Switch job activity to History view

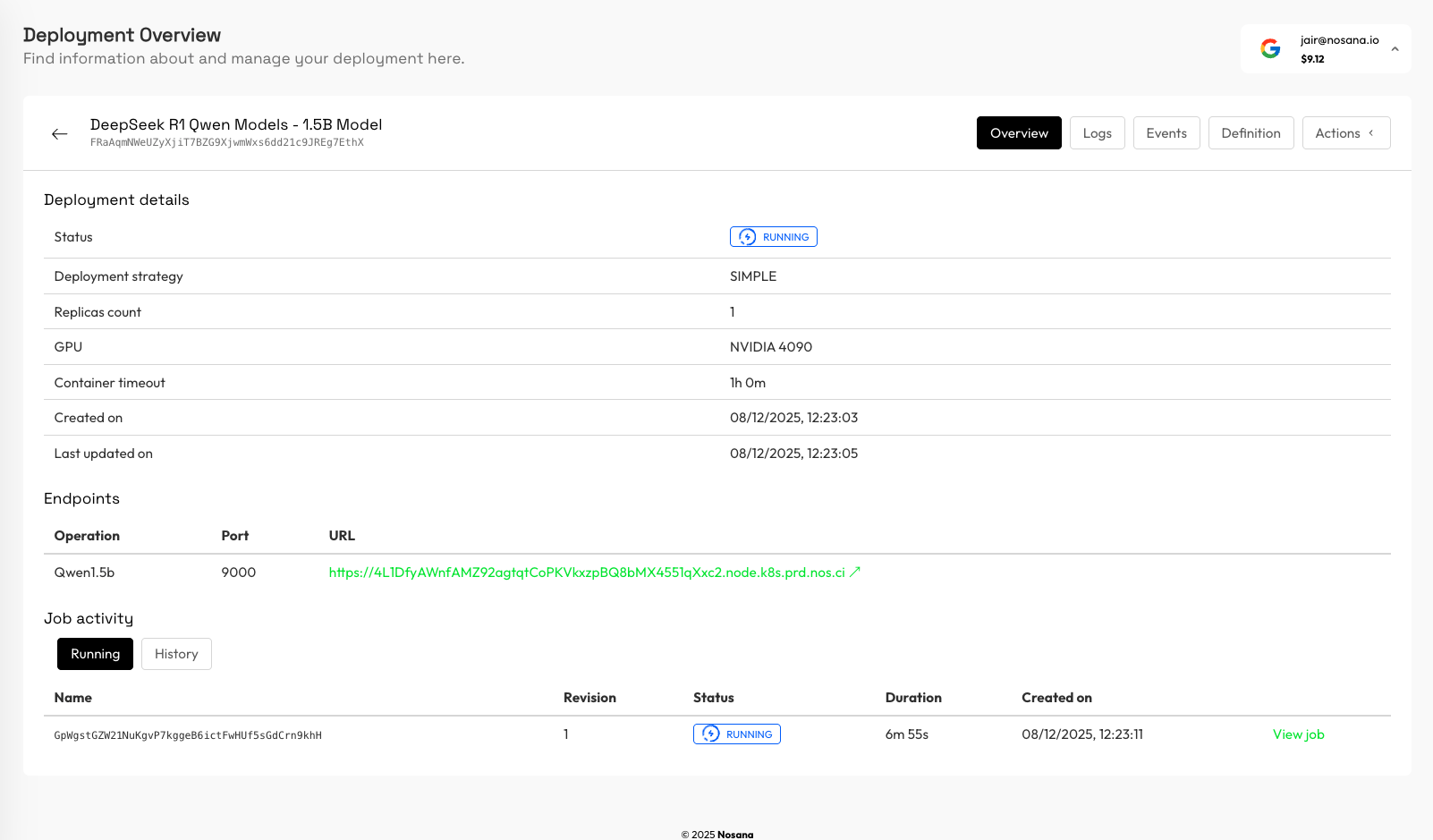click(176, 654)
